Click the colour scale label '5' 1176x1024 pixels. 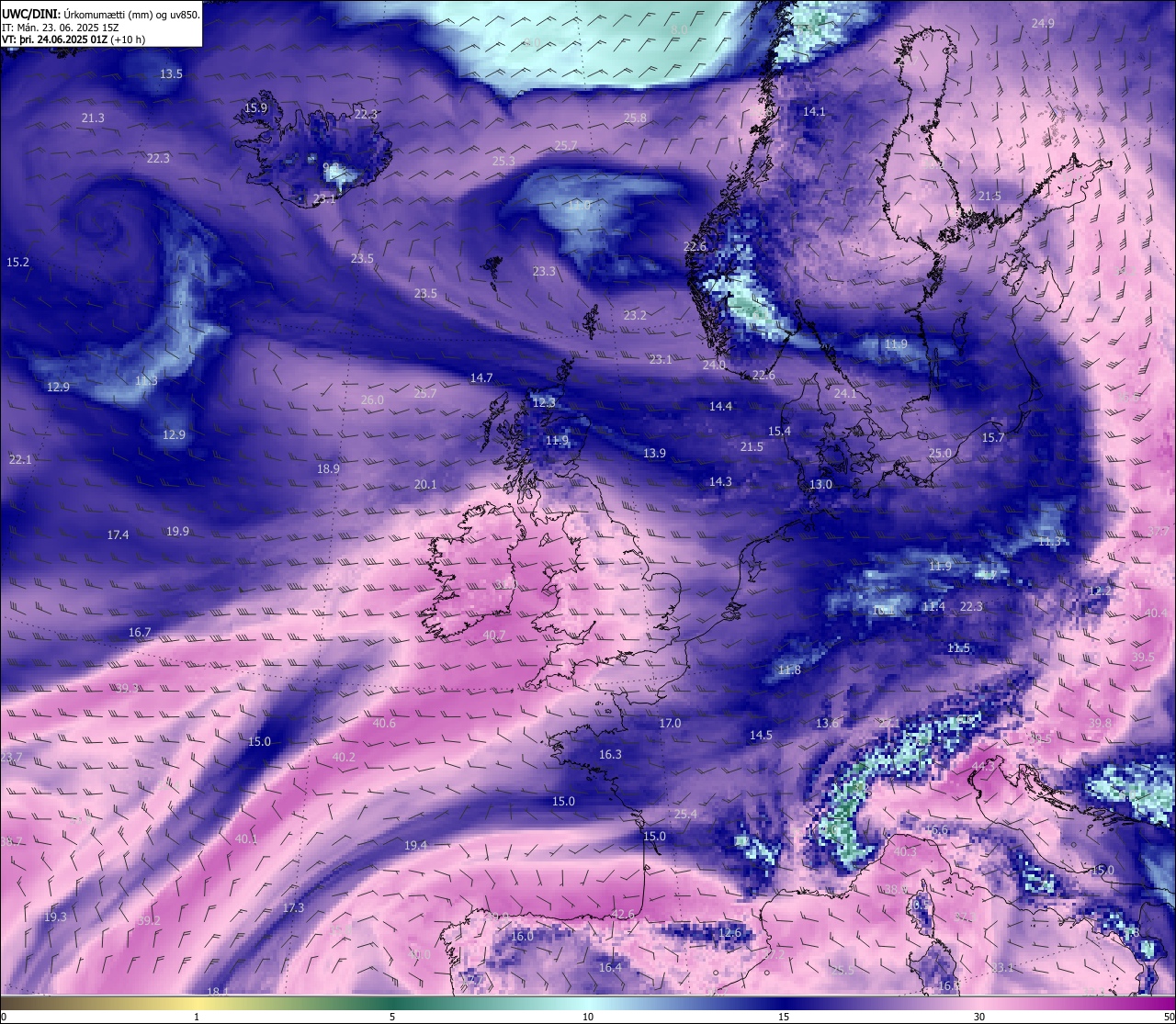pyautogui.click(x=392, y=1017)
